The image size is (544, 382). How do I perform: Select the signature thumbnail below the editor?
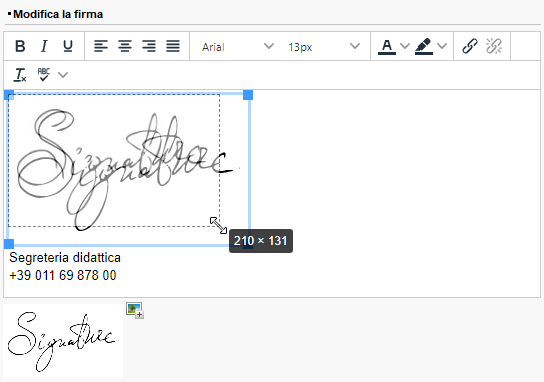(x=63, y=341)
